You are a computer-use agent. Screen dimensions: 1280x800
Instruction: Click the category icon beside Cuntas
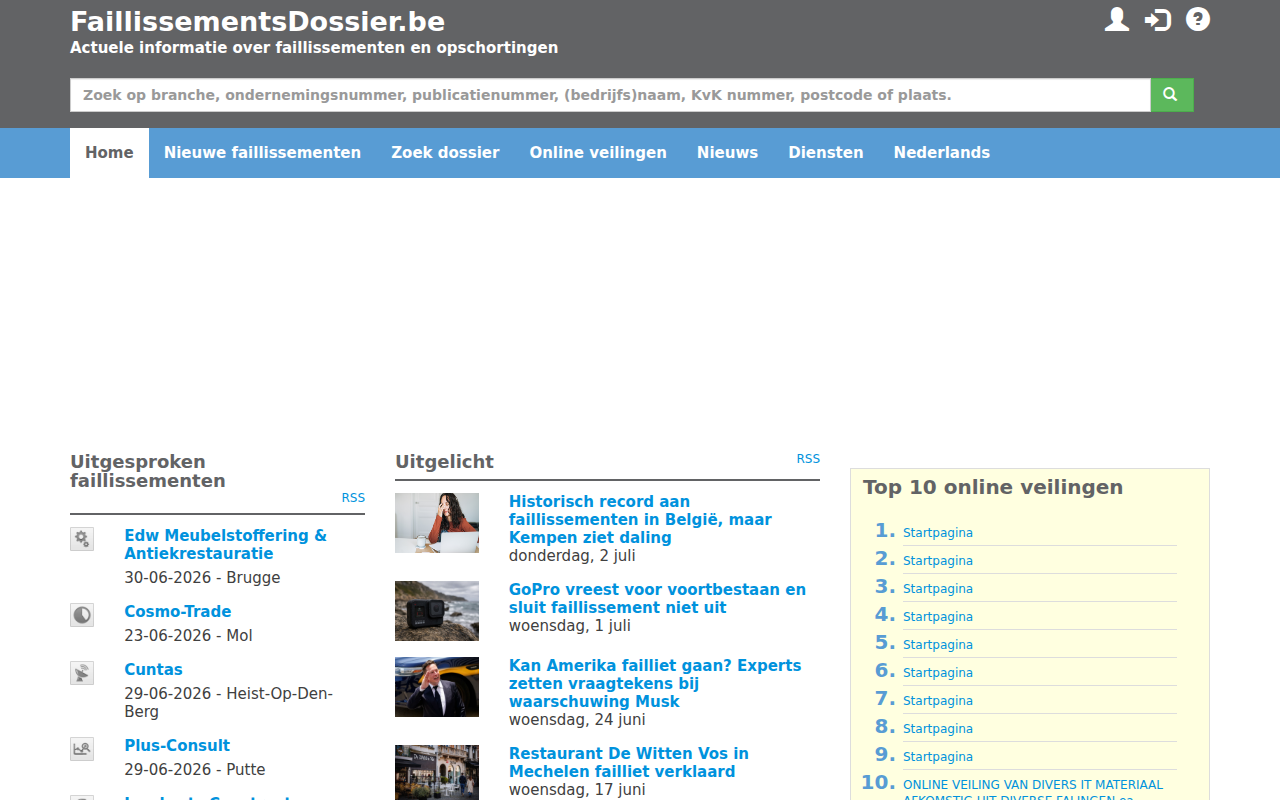tap(82, 673)
